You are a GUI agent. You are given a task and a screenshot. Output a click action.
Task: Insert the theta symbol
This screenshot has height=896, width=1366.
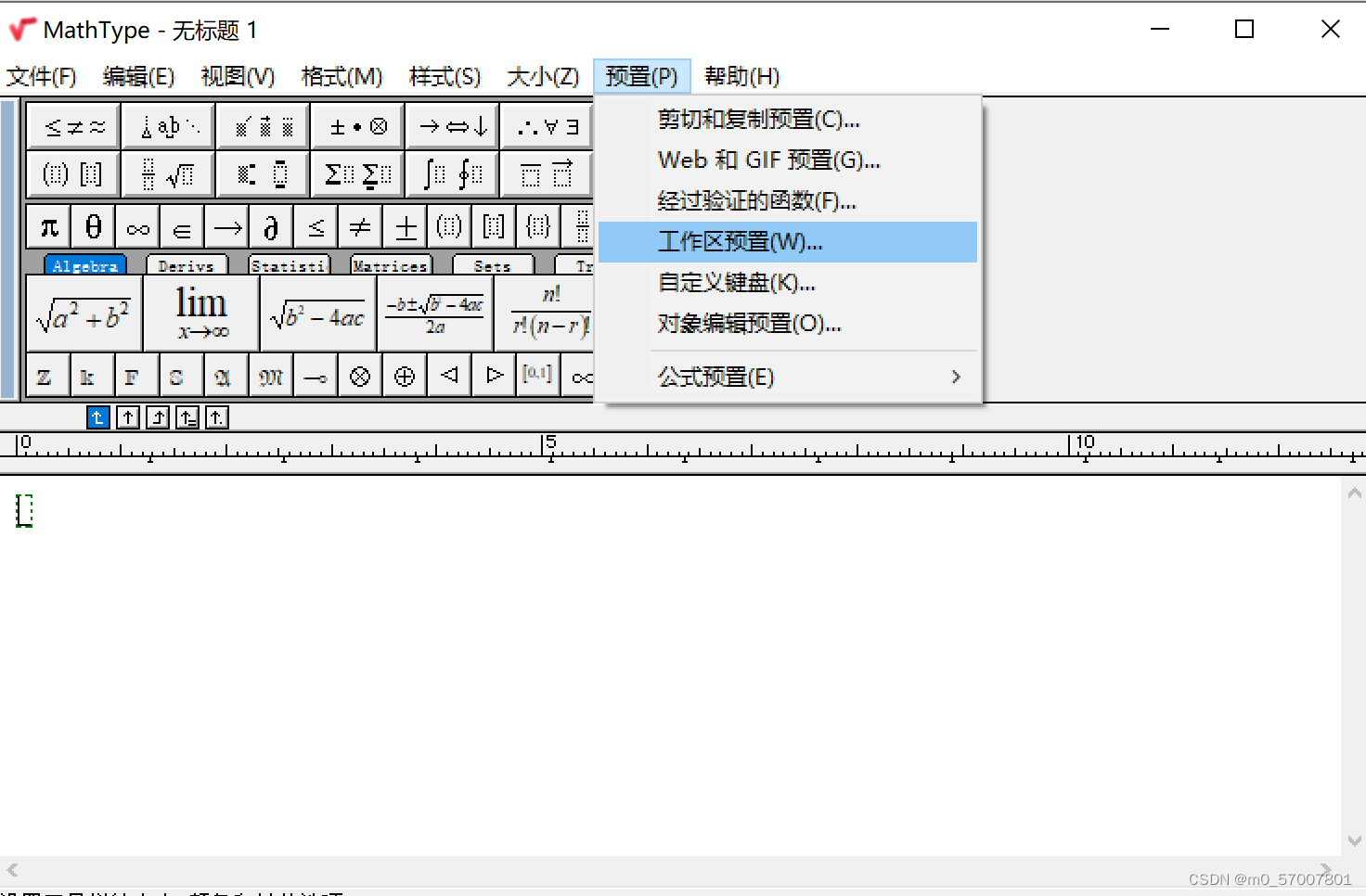pos(94,227)
